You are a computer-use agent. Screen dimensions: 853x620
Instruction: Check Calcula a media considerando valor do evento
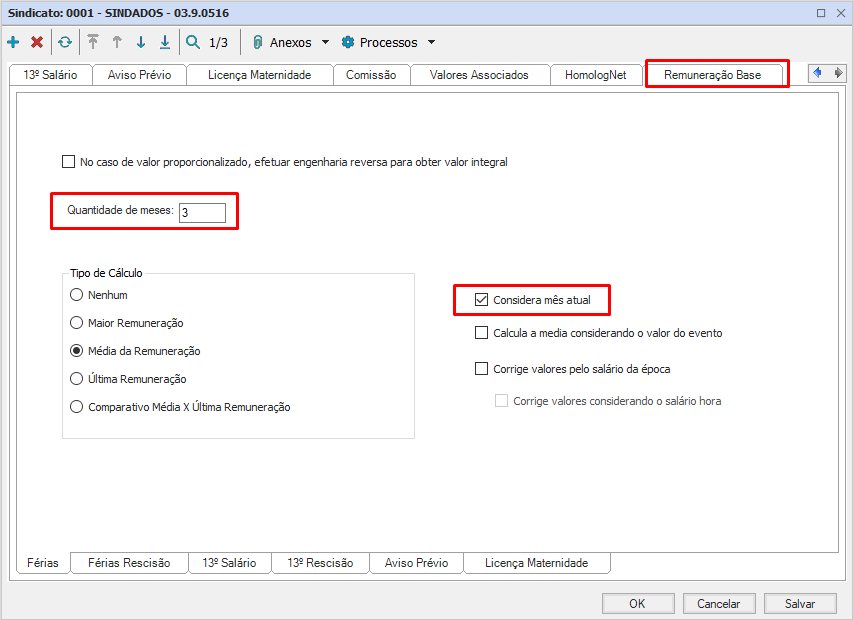481,333
